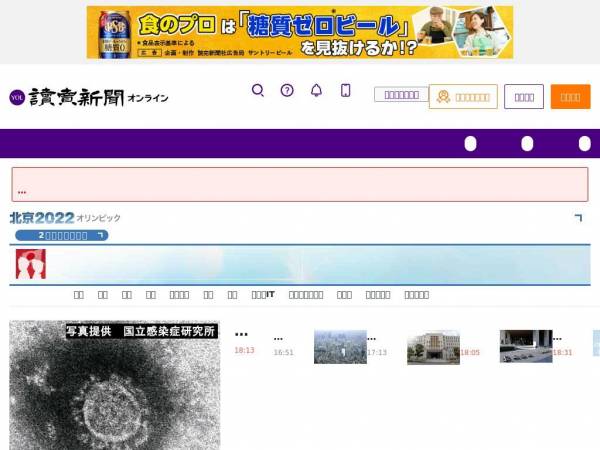This screenshot has width=600, height=450.
Task: Click the 18:05 article timestamp
Action: (x=470, y=352)
